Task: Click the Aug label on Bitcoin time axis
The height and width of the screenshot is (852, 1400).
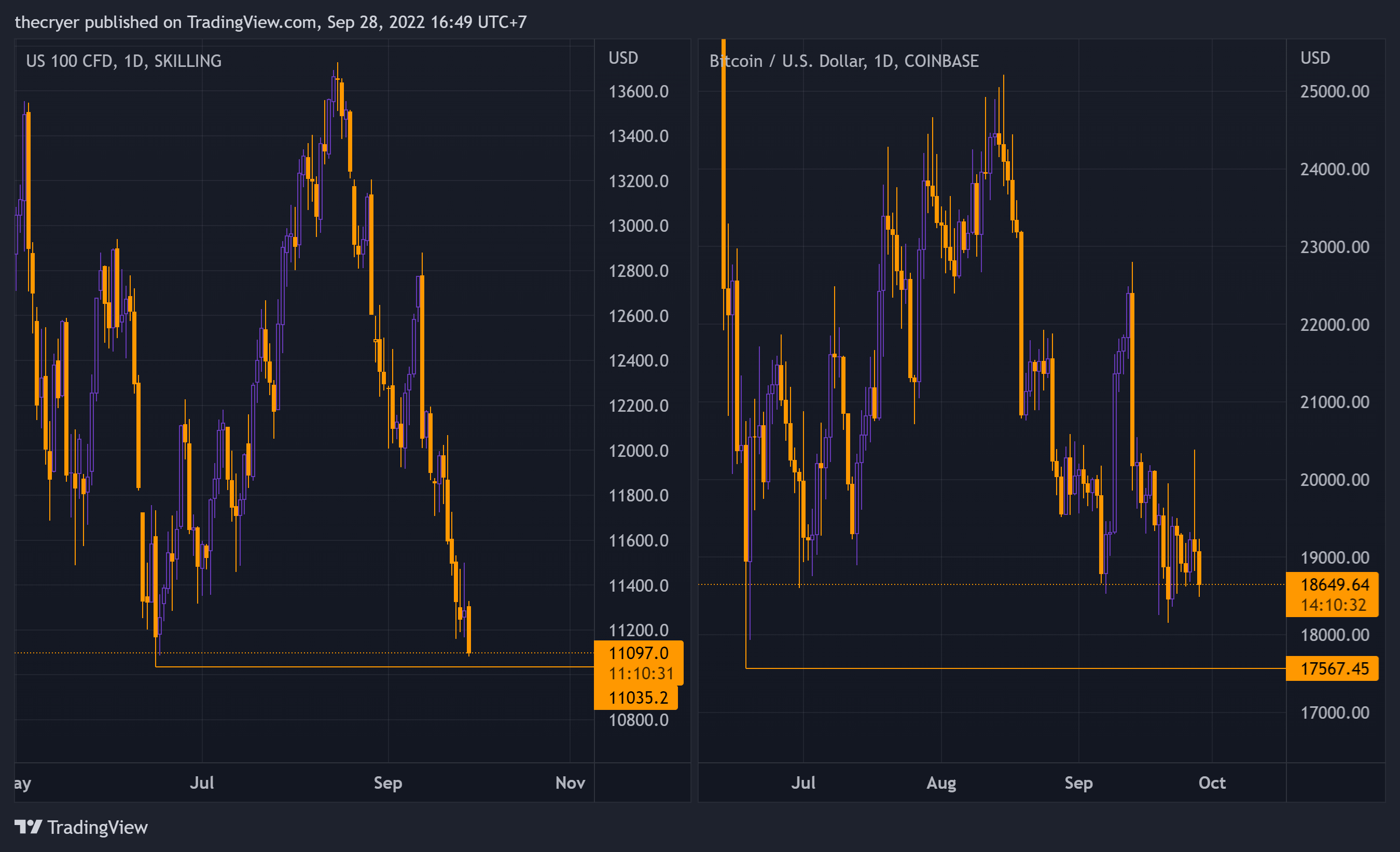Action: click(941, 783)
